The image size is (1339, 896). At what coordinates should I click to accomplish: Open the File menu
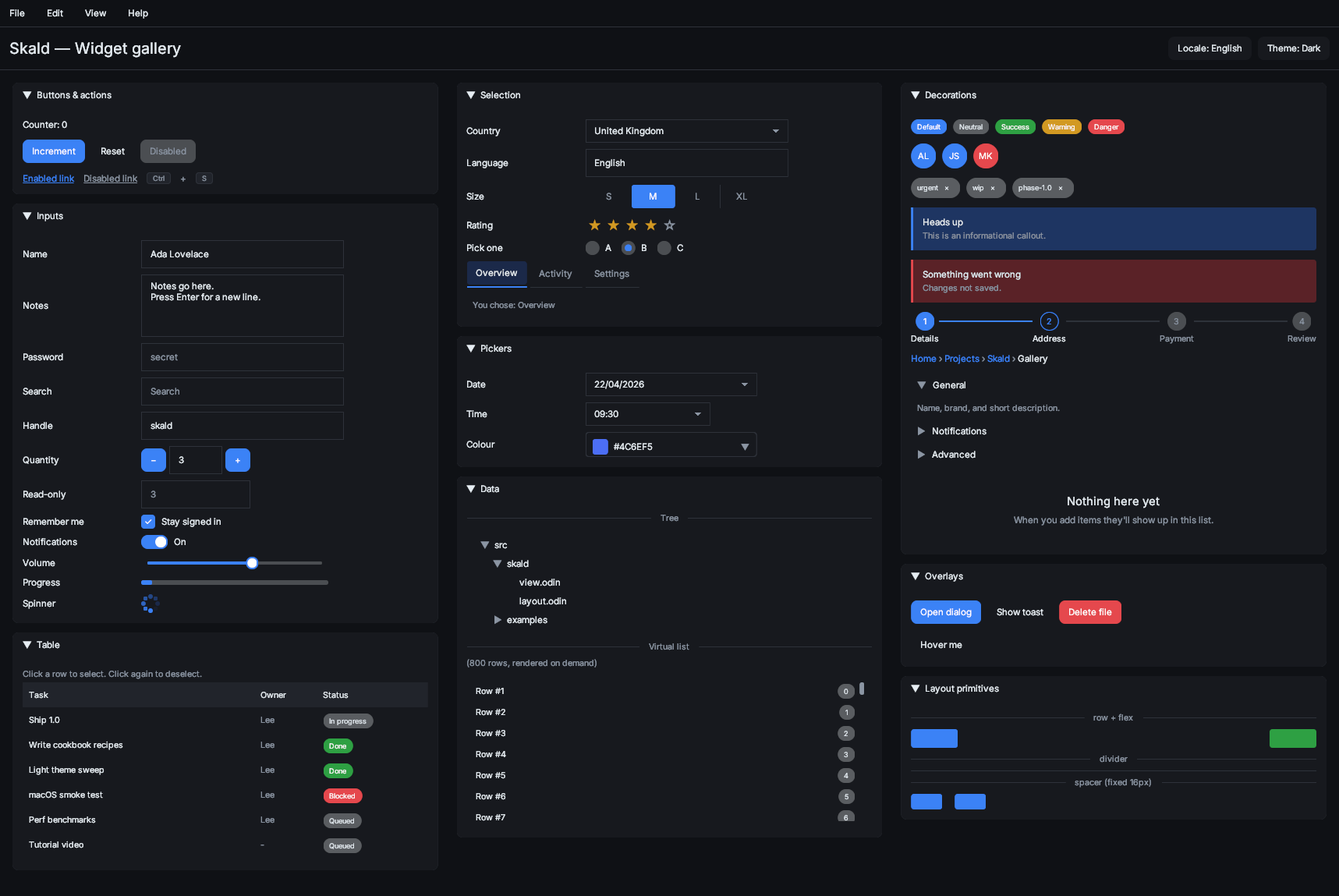(x=17, y=13)
